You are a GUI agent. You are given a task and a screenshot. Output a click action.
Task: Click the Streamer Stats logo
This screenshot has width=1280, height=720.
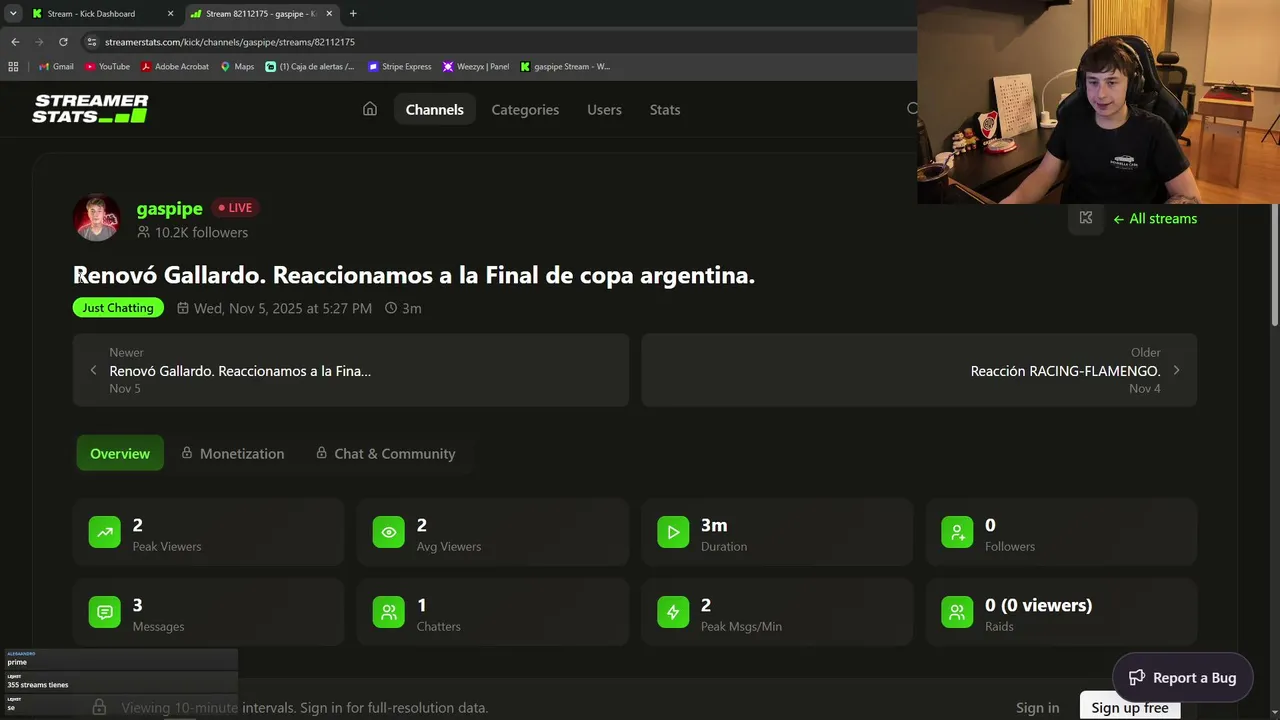coord(90,109)
